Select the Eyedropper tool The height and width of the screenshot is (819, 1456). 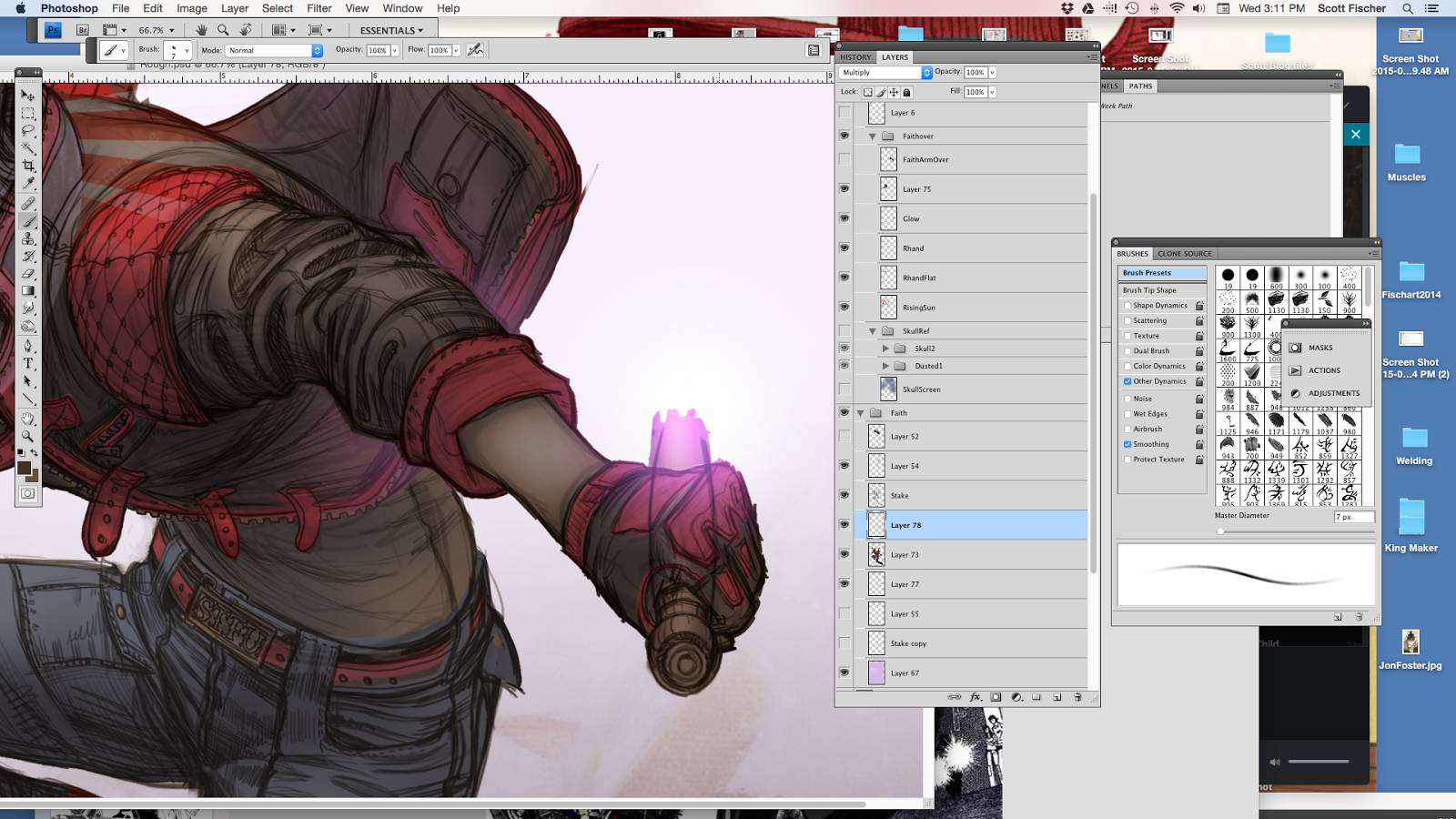[28, 183]
